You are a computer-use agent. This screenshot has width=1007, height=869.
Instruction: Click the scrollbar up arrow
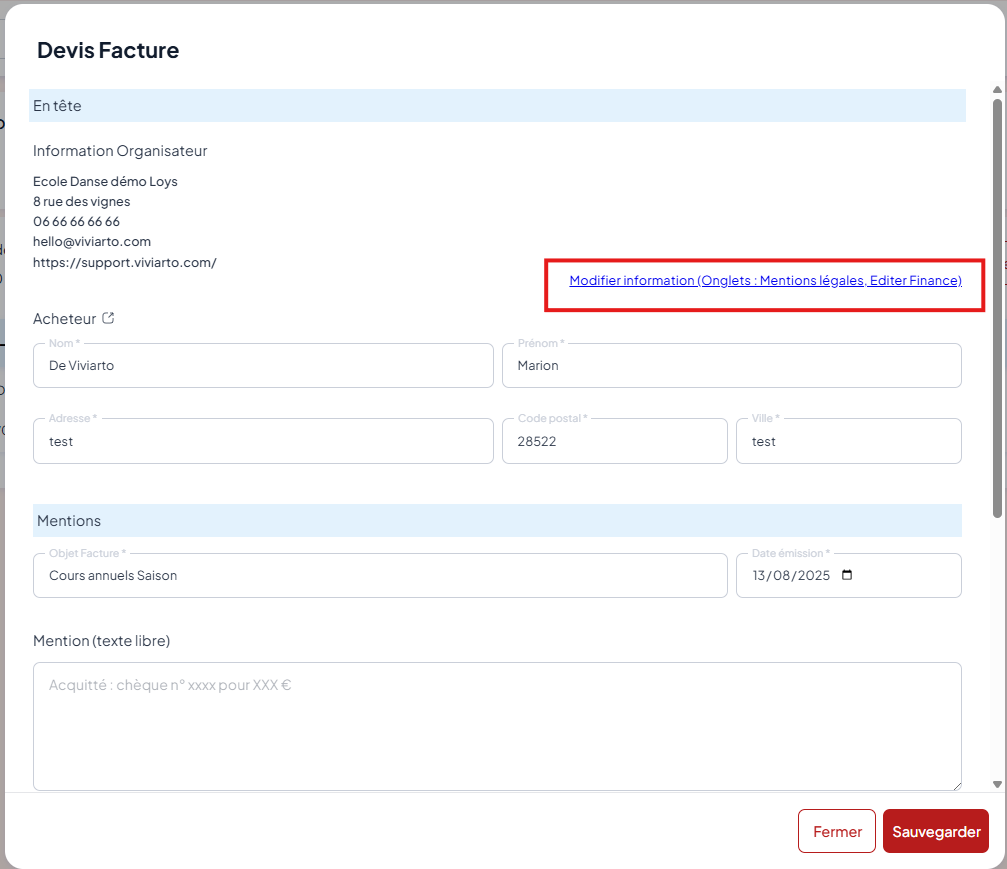click(997, 91)
